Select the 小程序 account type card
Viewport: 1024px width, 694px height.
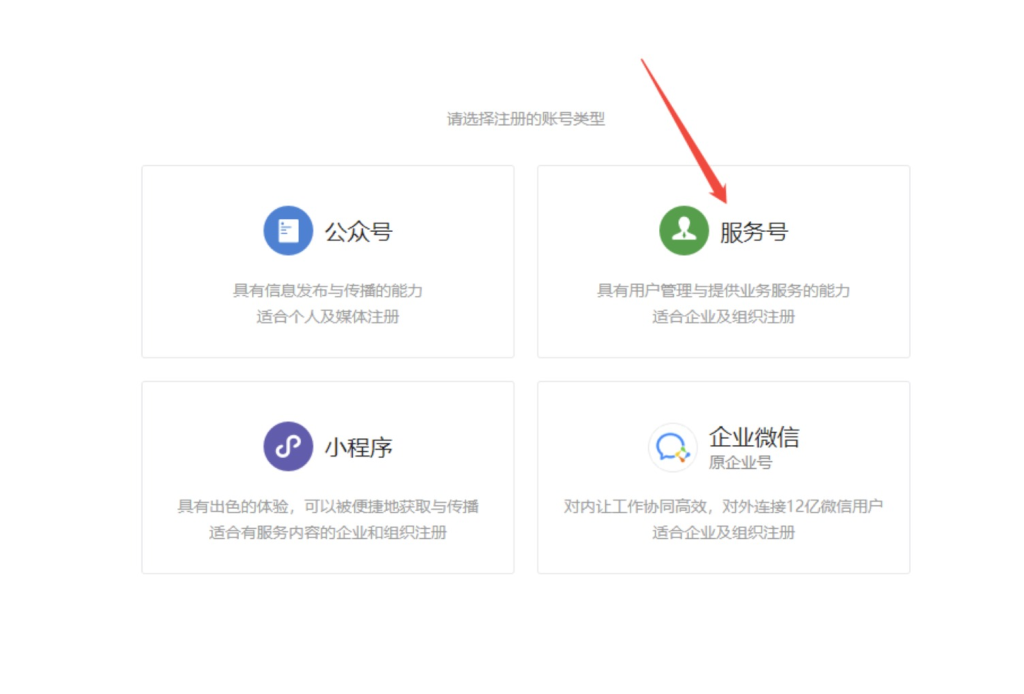327,477
